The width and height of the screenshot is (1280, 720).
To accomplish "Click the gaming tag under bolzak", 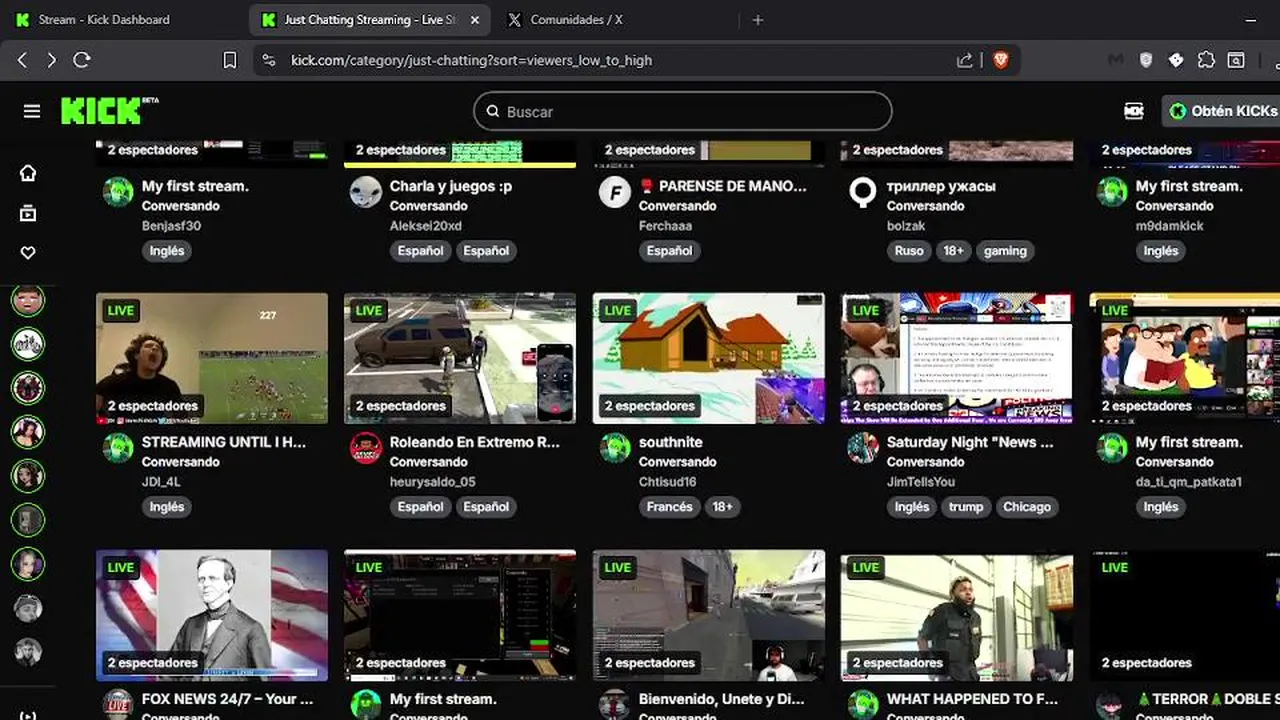I will point(1005,251).
